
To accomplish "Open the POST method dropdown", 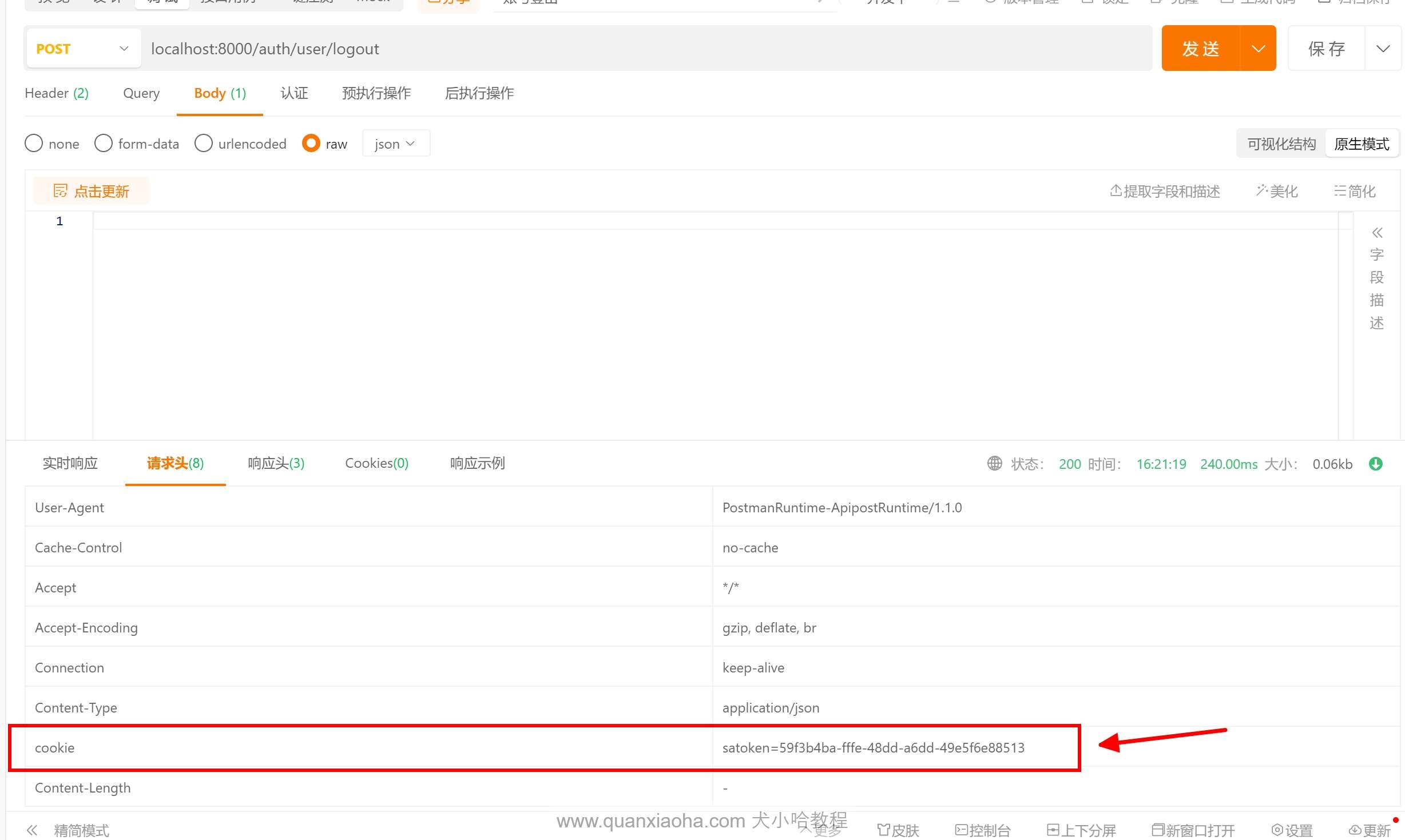I will coord(84,49).
